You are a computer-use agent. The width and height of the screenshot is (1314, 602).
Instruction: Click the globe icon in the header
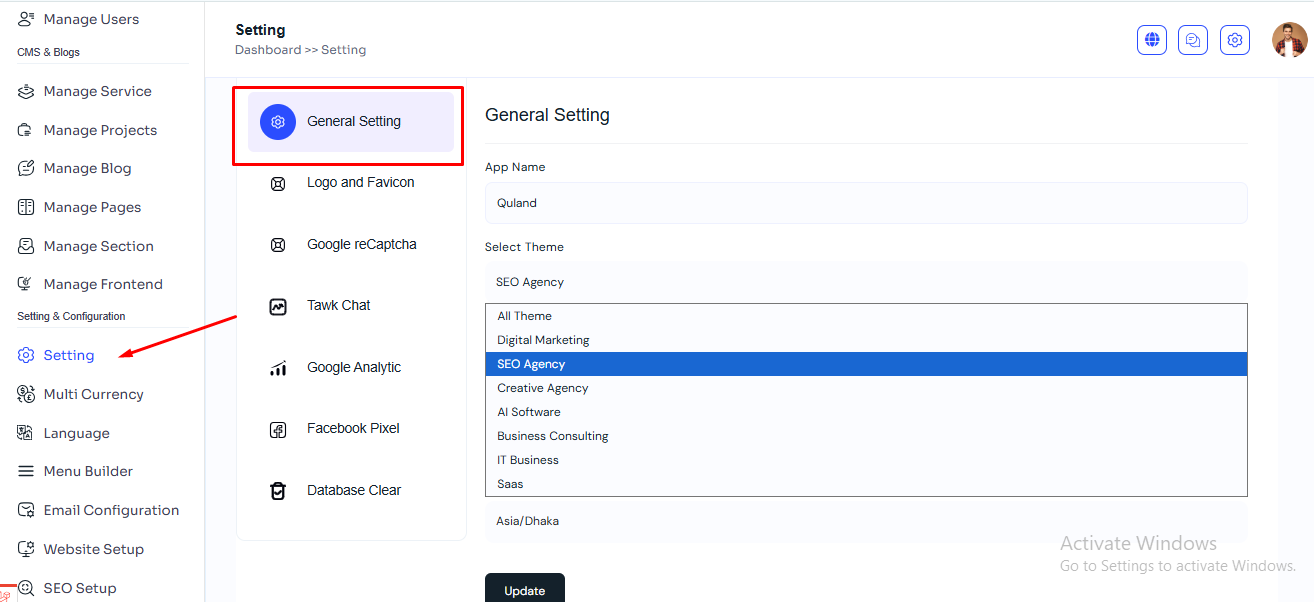1152,40
